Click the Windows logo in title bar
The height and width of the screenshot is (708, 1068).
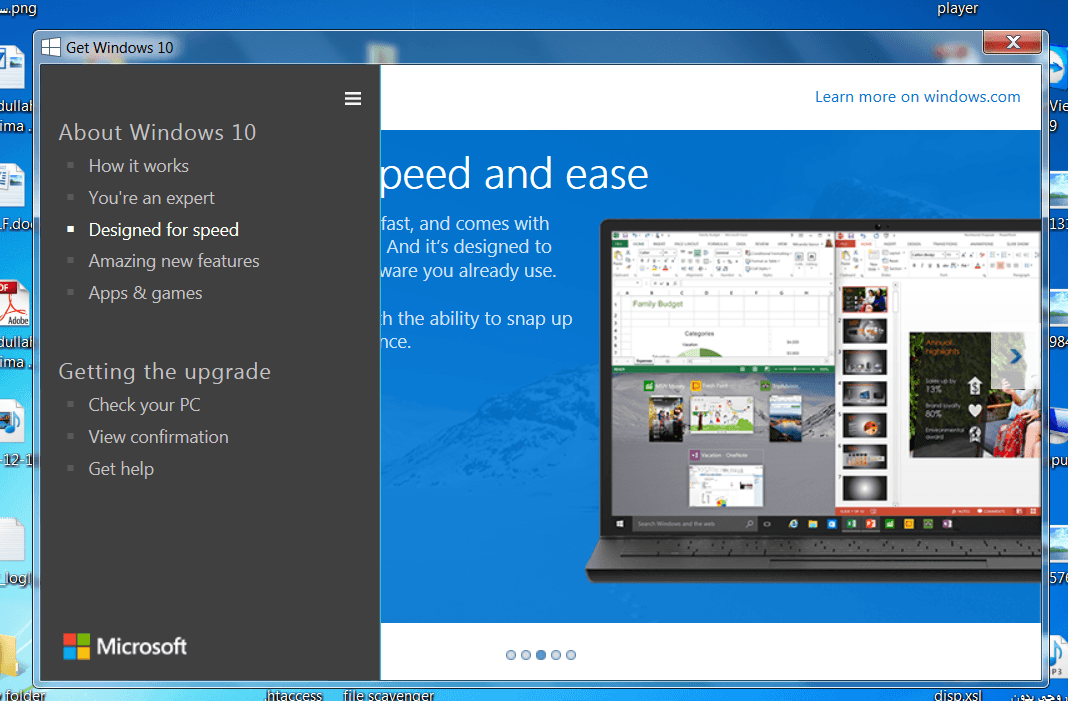[50, 47]
